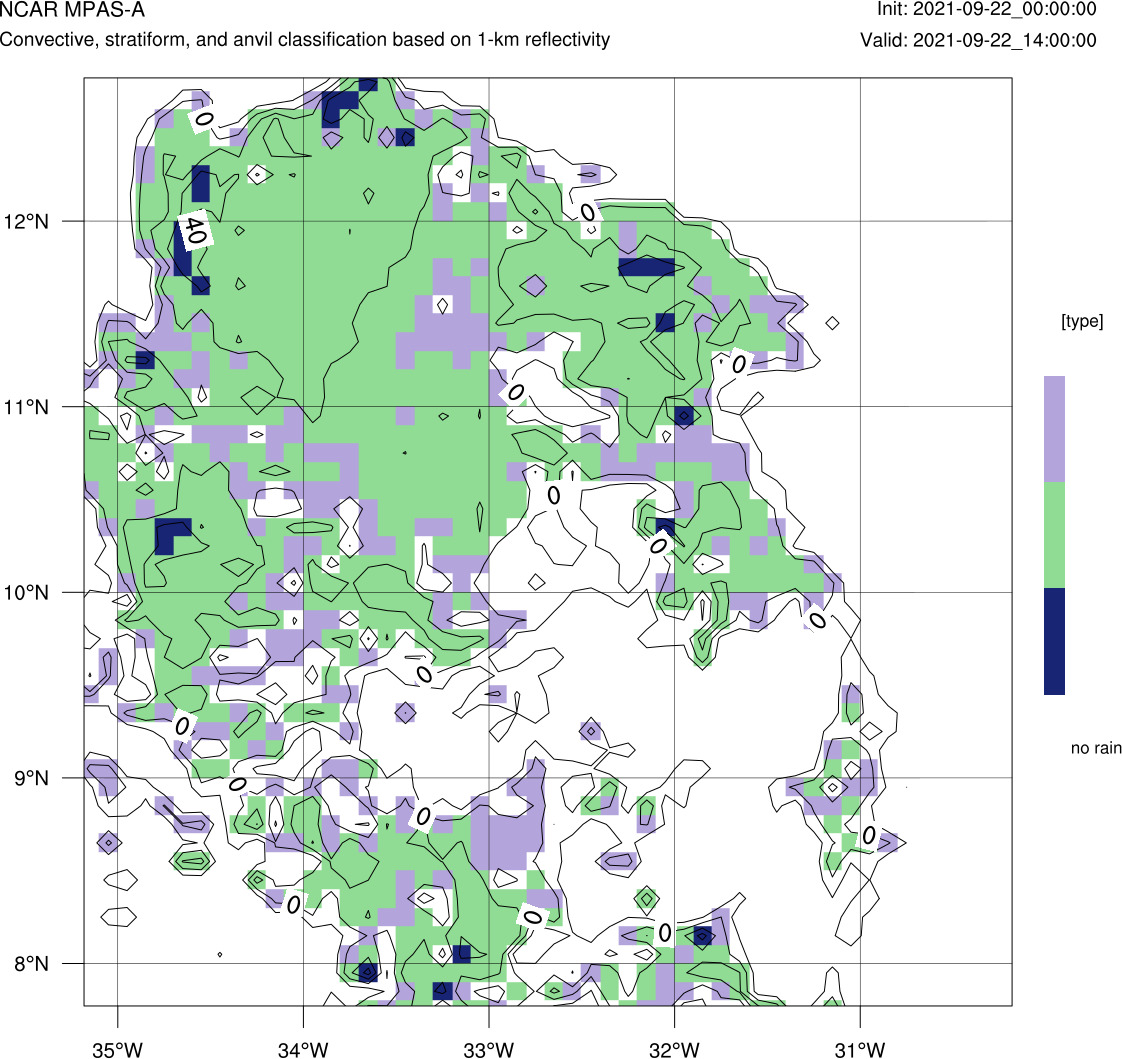Click the "40" contour label
Viewport: 1122px width, 1059px height.
tap(195, 230)
